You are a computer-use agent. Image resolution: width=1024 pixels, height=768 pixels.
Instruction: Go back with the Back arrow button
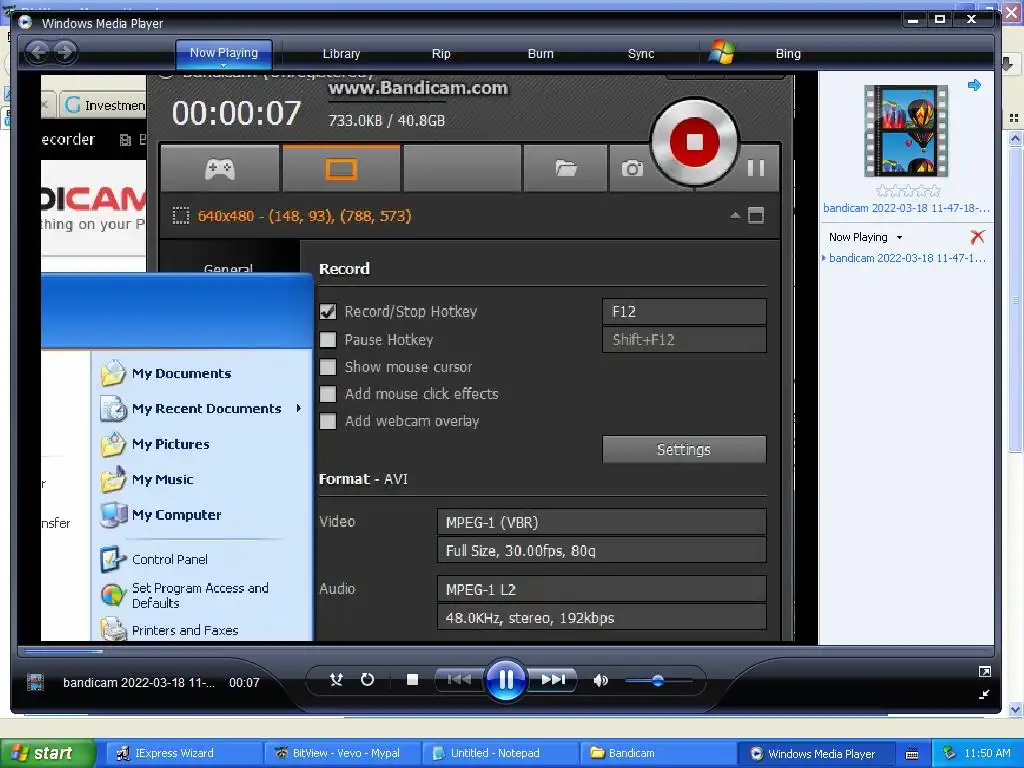(38, 52)
